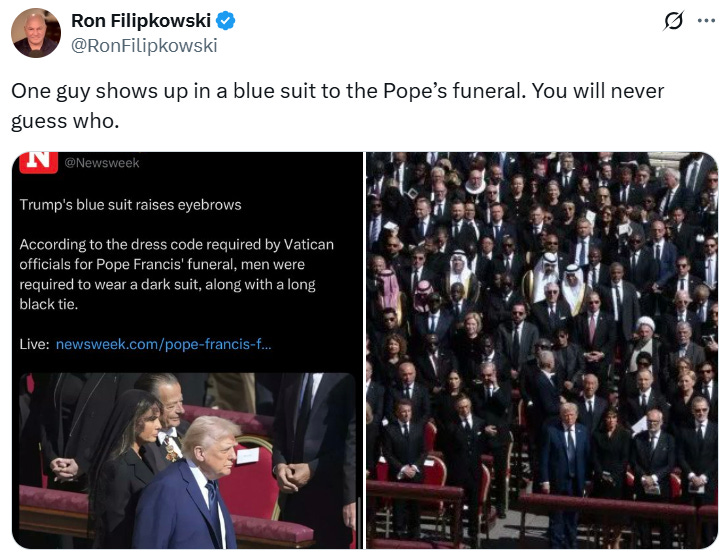Click the 'Live:' label before the link
This screenshot has width=726, height=552.
point(34,344)
